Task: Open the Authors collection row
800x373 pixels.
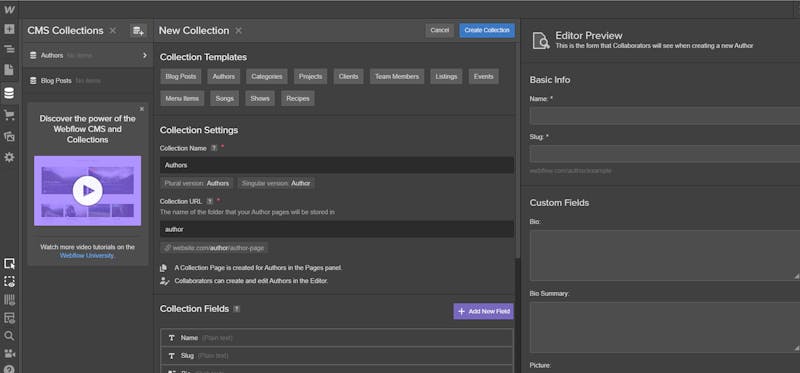Action: [x=88, y=55]
